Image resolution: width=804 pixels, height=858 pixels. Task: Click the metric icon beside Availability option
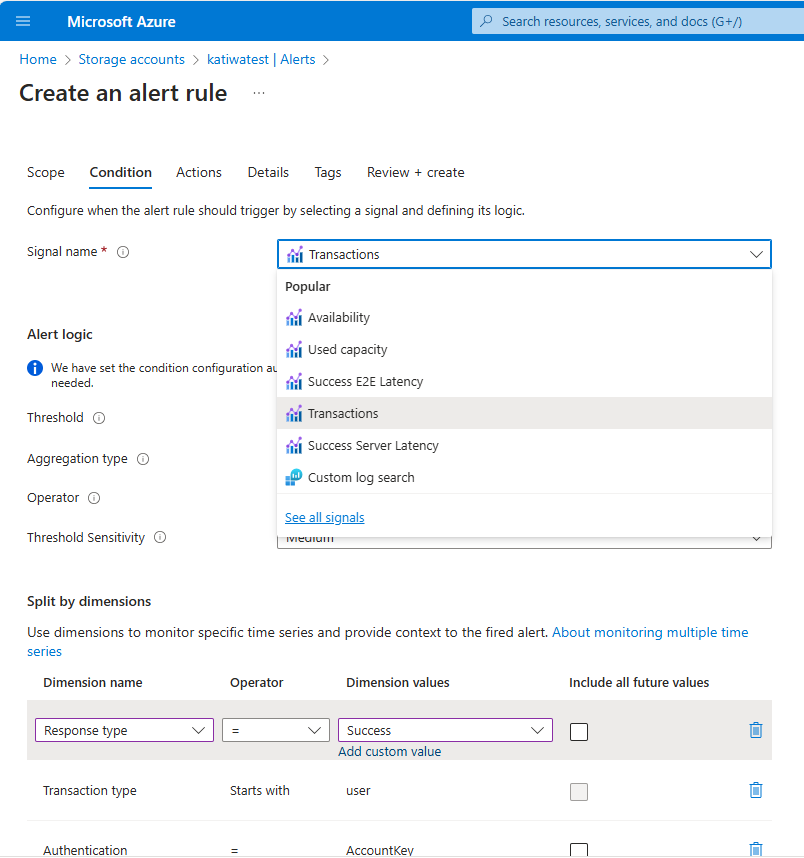click(294, 317)
